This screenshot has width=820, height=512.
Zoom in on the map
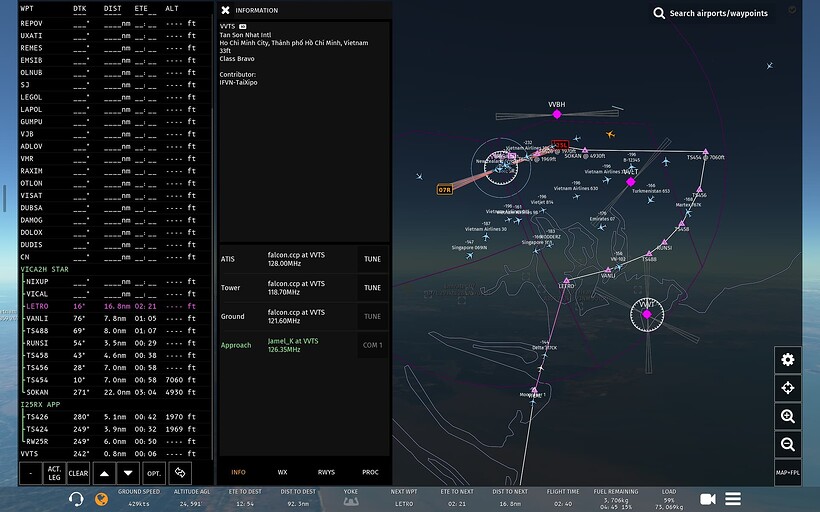point(788,416)
